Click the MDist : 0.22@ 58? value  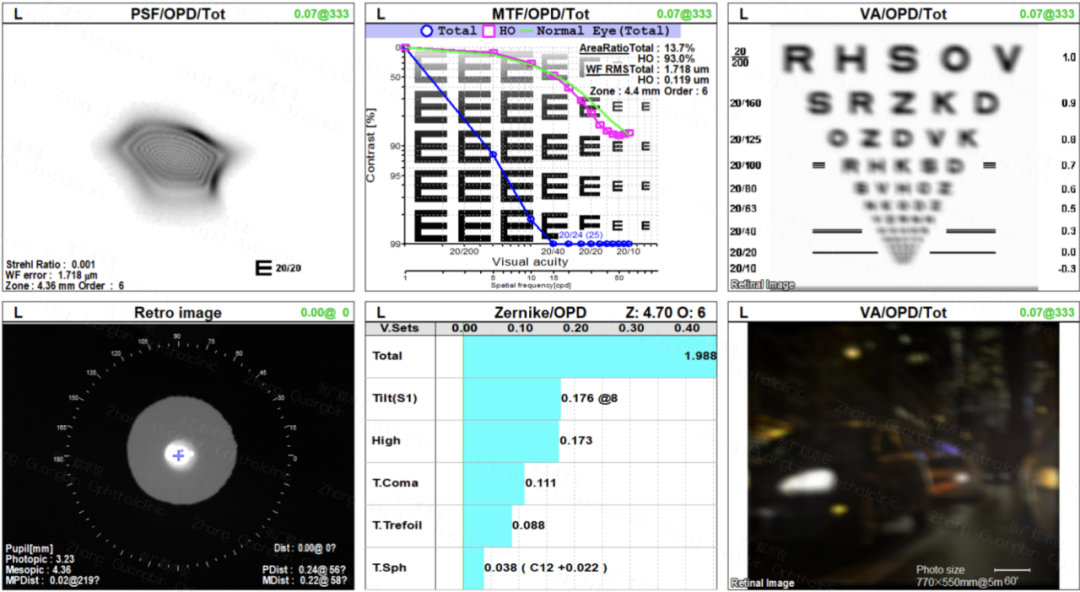[304, 580]
